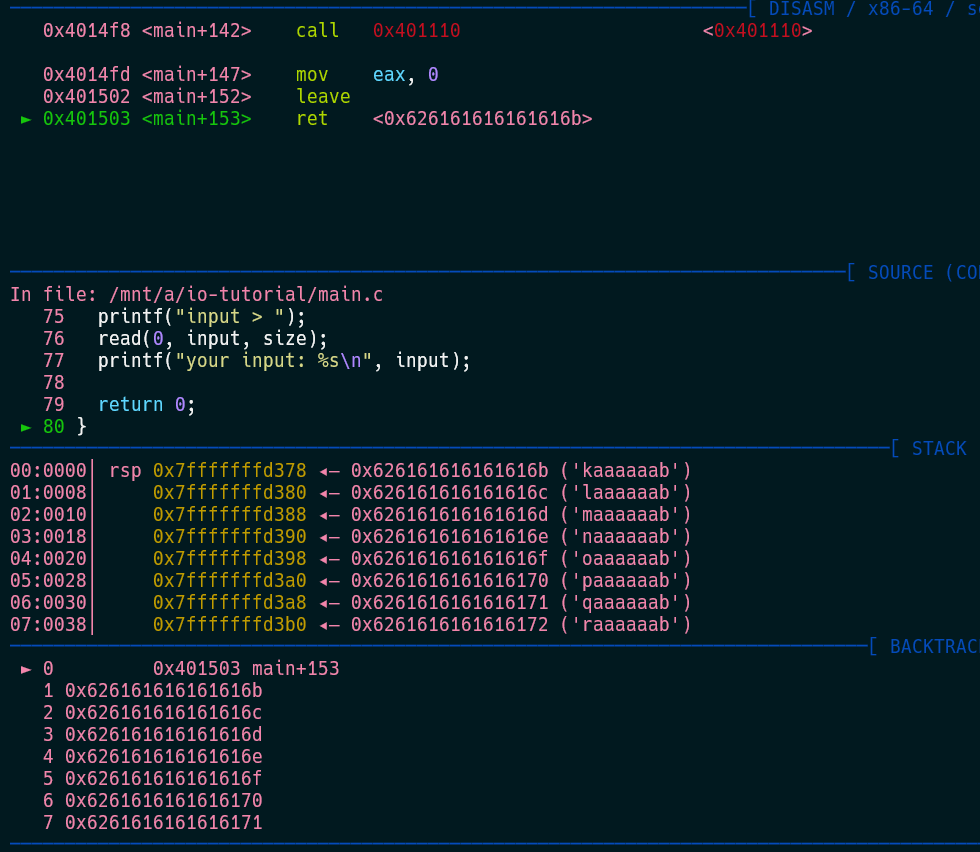This screenshot has width=980, height=852.
Task: Click stack value 0x626161616161616c ('laaaaaab')
Action: click(x=521, y=493)
